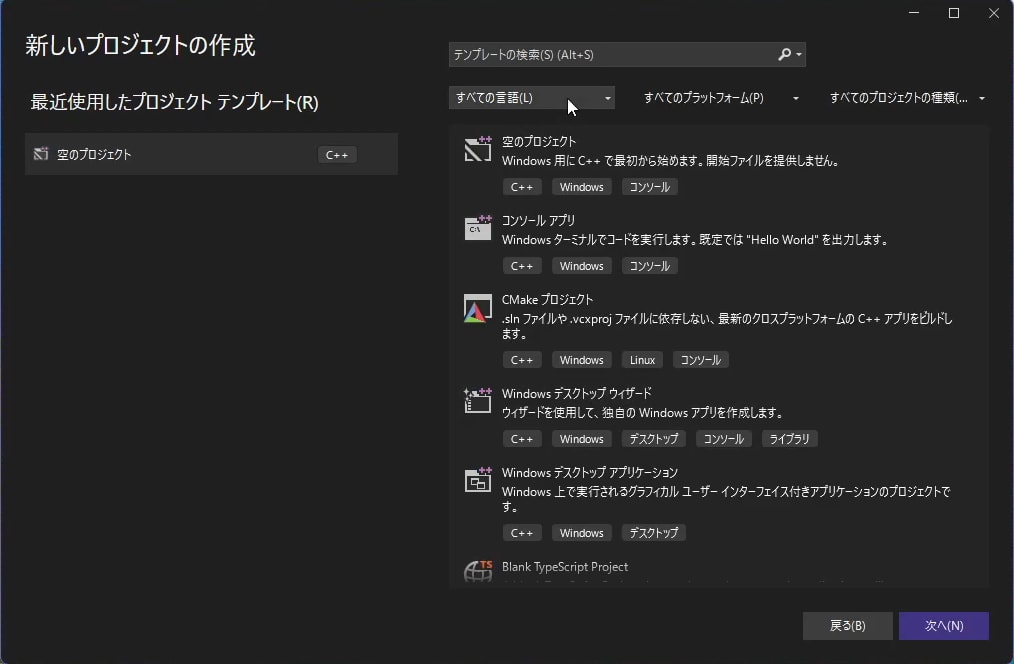The width and height of the screenshot is (1014, 664).
Task: Click the CMake プロジェクト triangle icon
Action: tap(478, 308)
